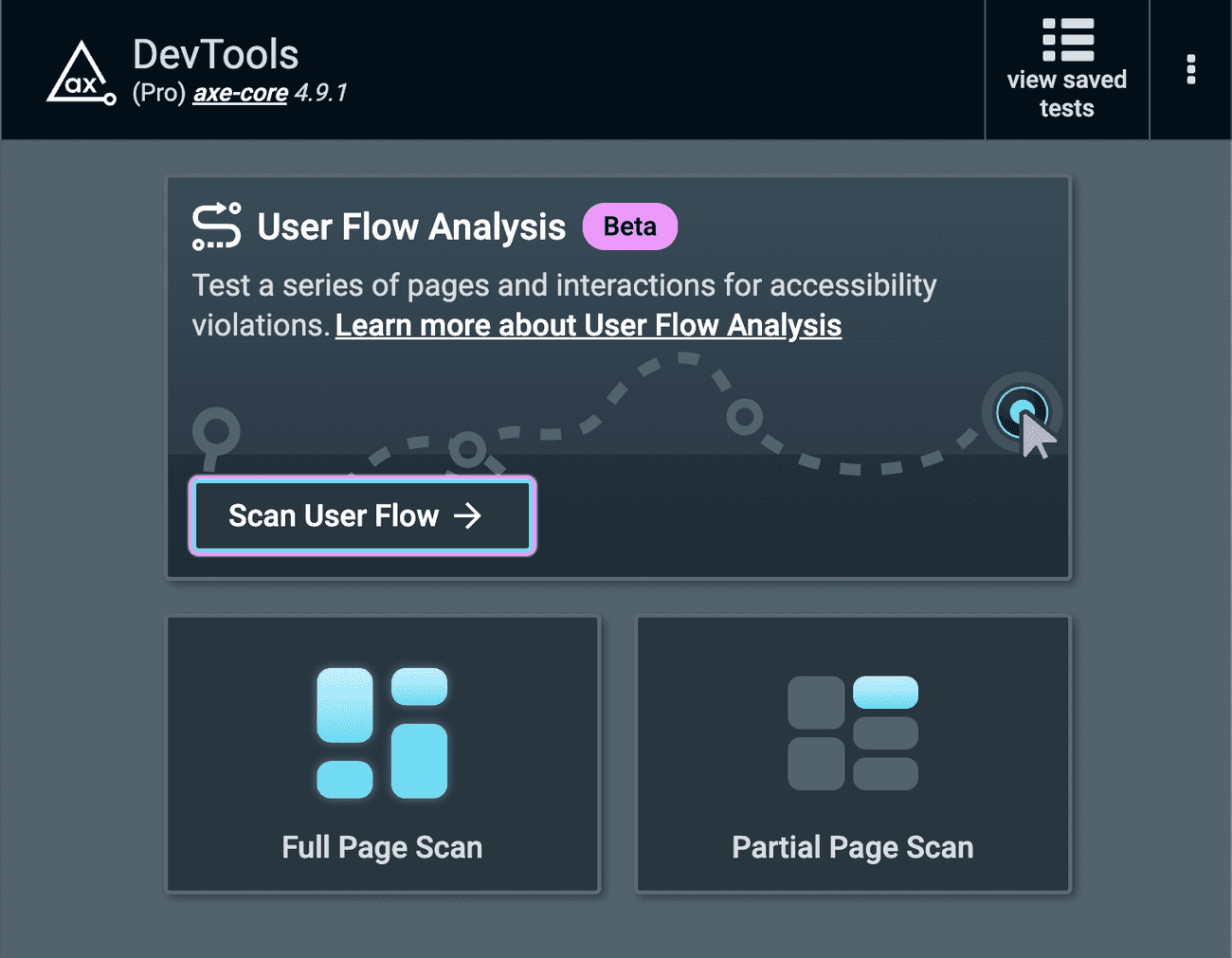The height and width of the screenshot is (958, 1232).
Task: Click the target marker on the dotted path
Action: (x=1022, y=411)
